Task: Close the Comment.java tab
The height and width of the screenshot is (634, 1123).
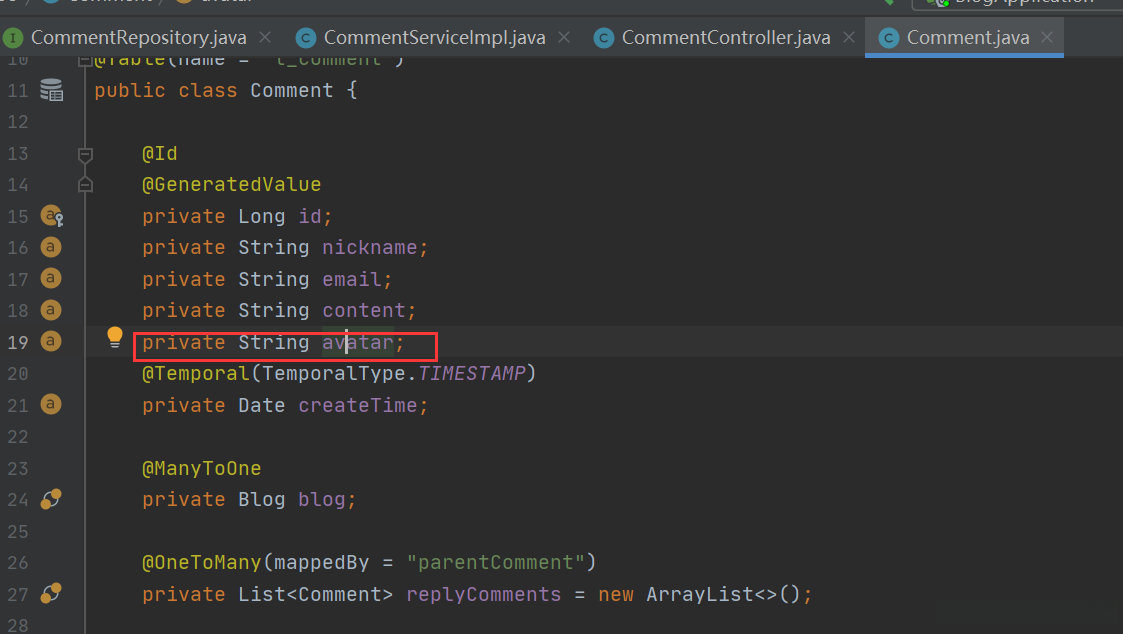Action: pyautogui.click(x=1047, y=37)
